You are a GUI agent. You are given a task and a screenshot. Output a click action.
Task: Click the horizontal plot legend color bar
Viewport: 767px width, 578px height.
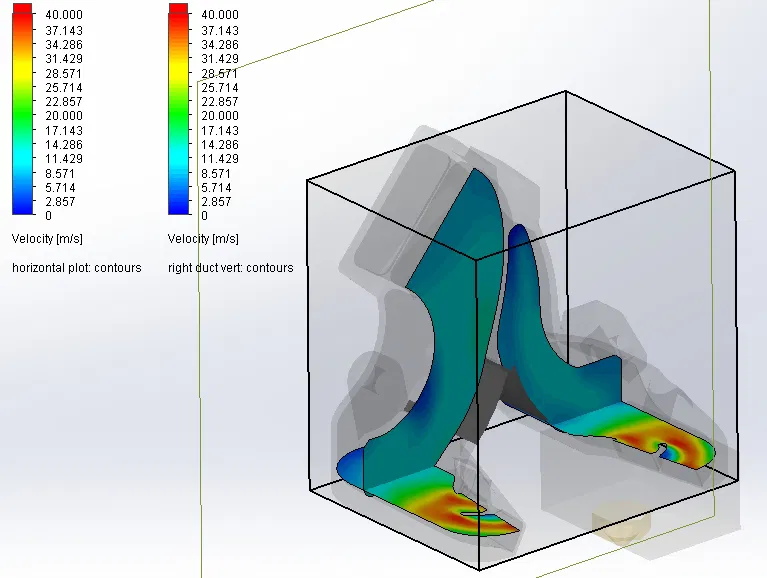pos(22,109)
